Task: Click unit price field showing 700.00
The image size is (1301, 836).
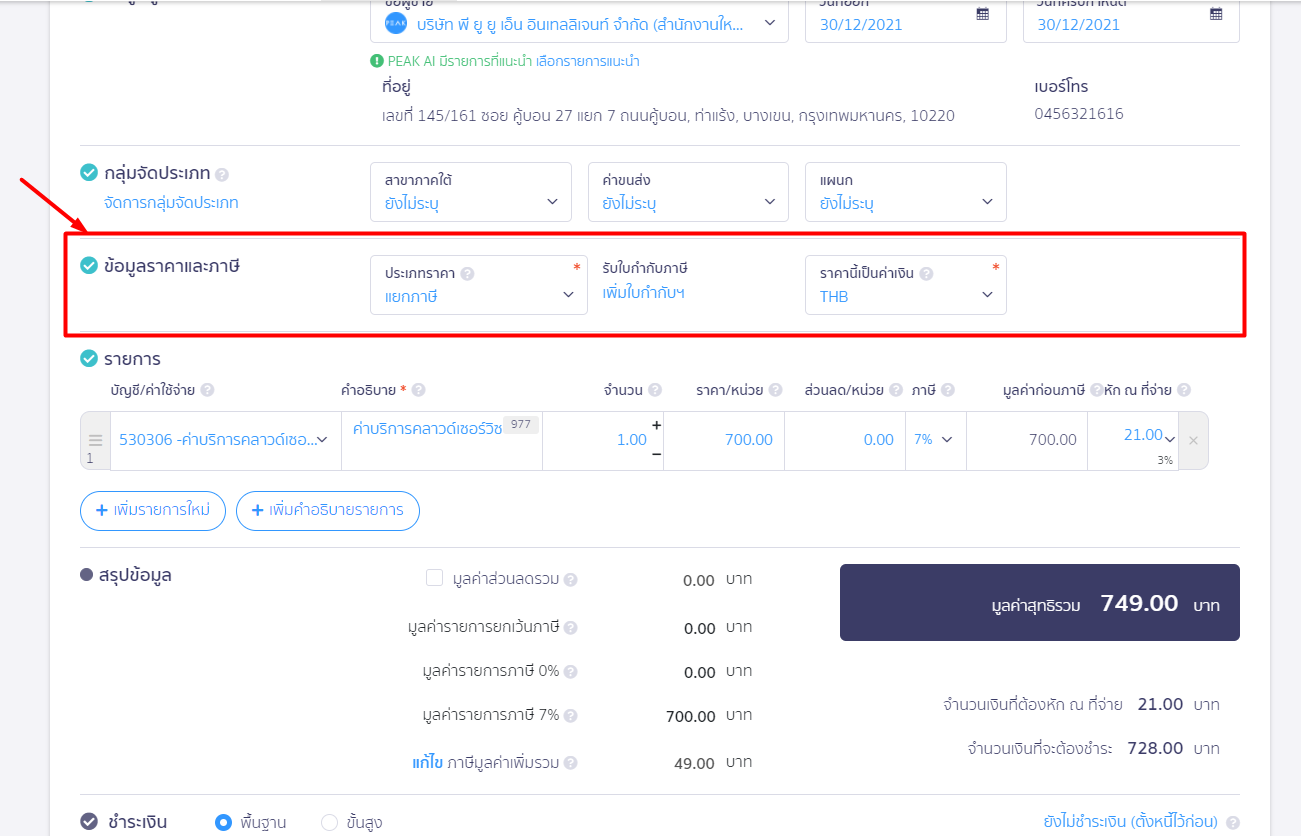Action: coord(725,440)
